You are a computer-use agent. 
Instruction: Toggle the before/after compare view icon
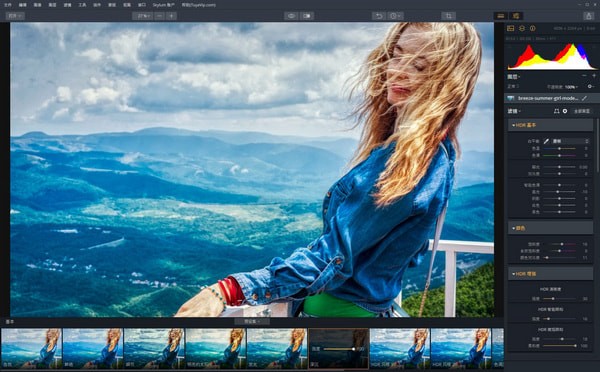point(307,16)
